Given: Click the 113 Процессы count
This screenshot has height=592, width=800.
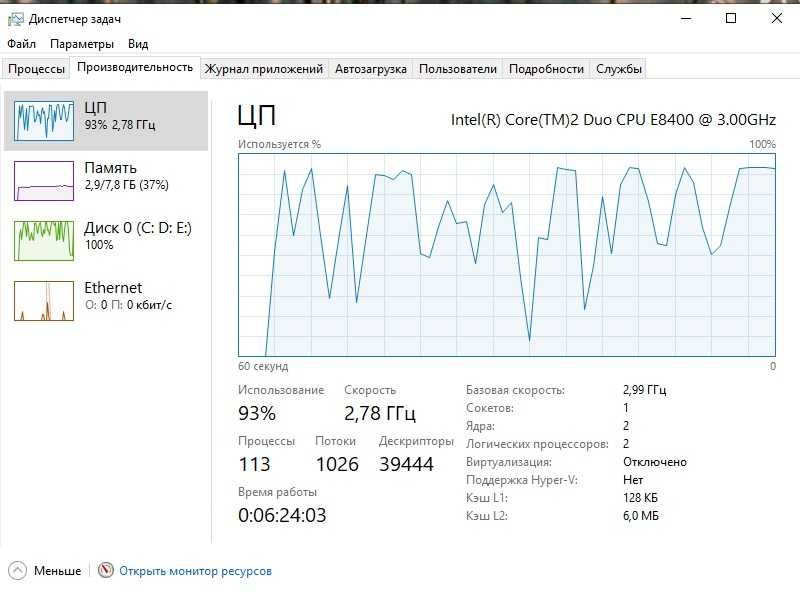Looking at the screenshot, I should 254,464.
